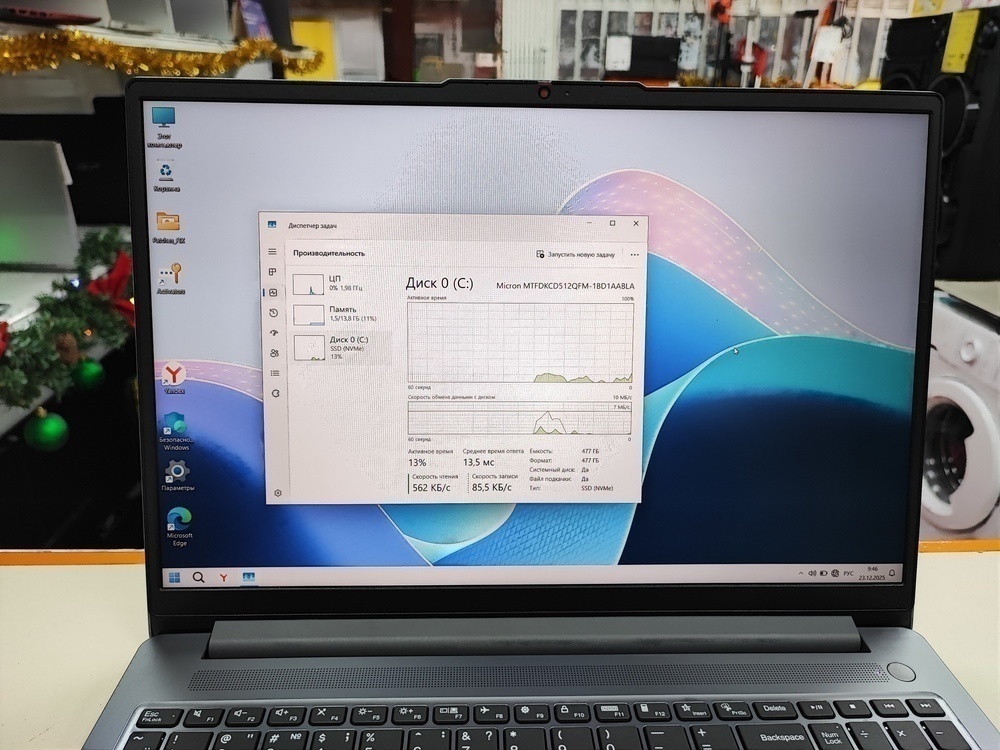1000x750 pixels.
Task: Open the three-dot overflow menu
Action: 634,254
